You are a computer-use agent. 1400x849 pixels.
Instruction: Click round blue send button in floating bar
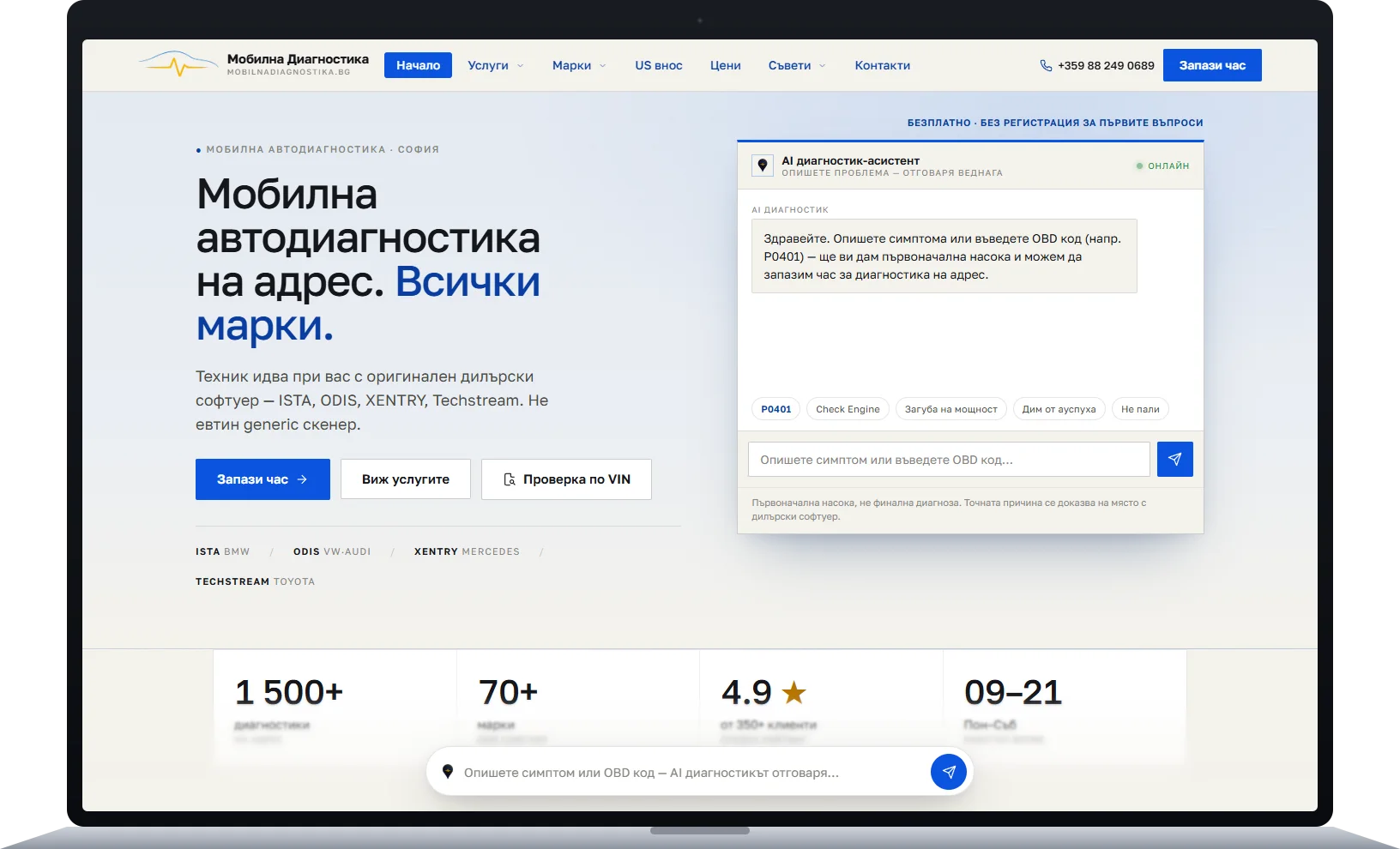(x=949, y=772)
